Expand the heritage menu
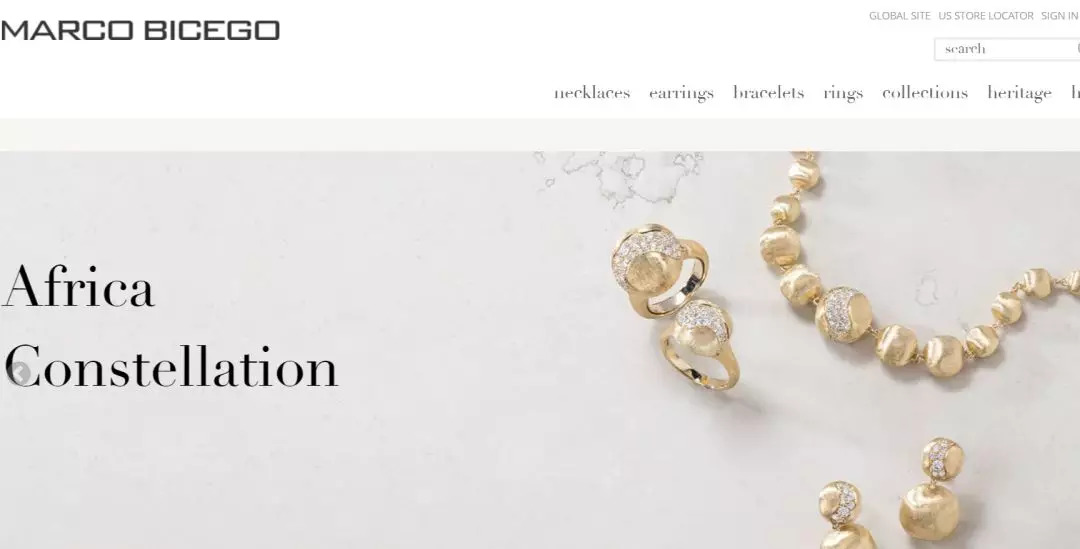This screenshot has width=1080, height=549. pos(1019,93)
